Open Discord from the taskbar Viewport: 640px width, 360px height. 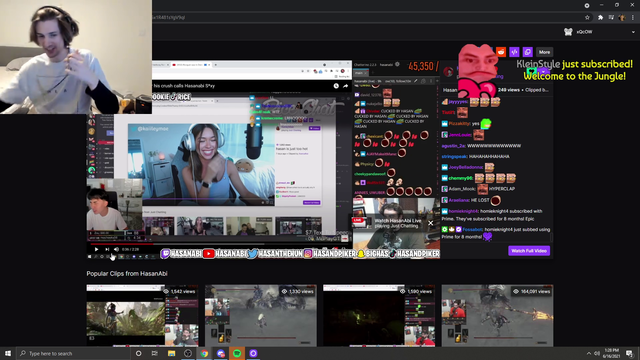click(221, 353)
